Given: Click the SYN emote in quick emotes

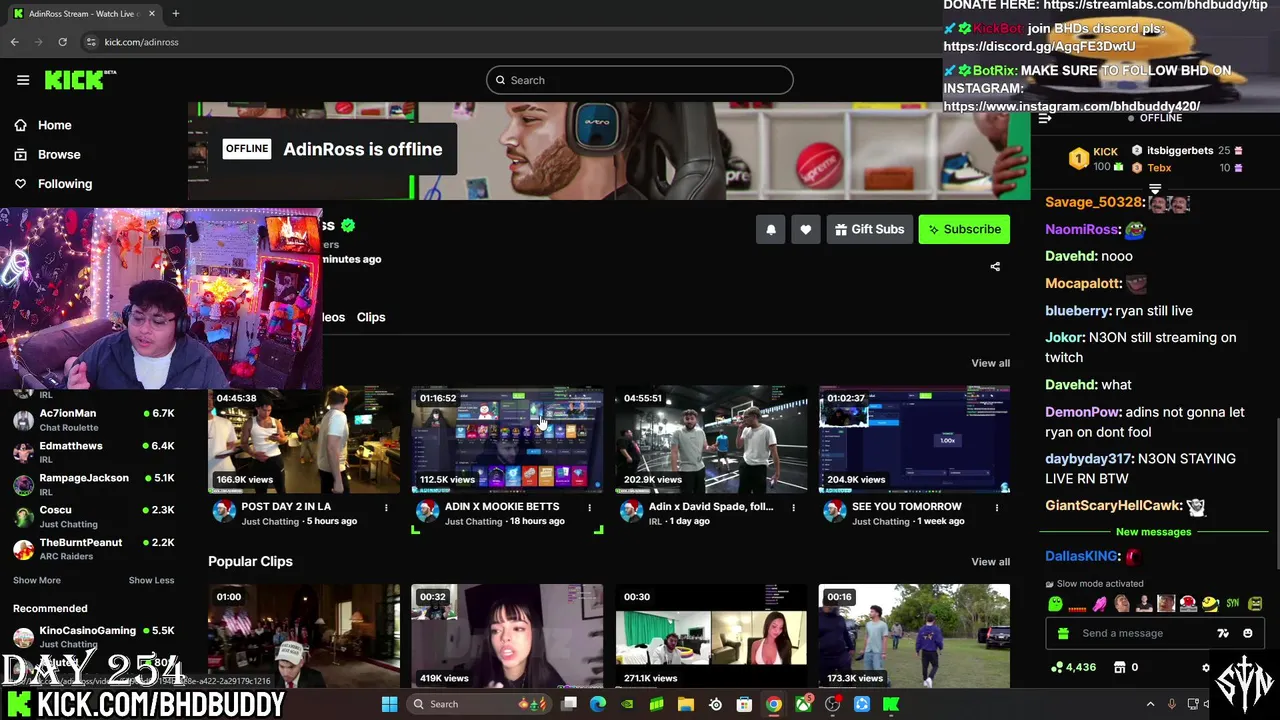Looking at the screenshot, I should pyautogui.click(x=1232, y=604).
